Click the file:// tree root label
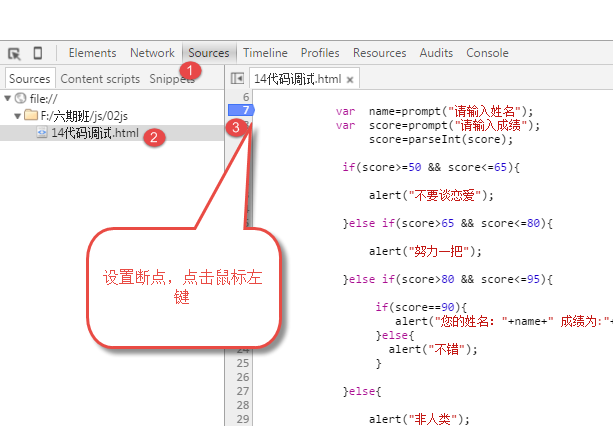 (x=43, y=99)
